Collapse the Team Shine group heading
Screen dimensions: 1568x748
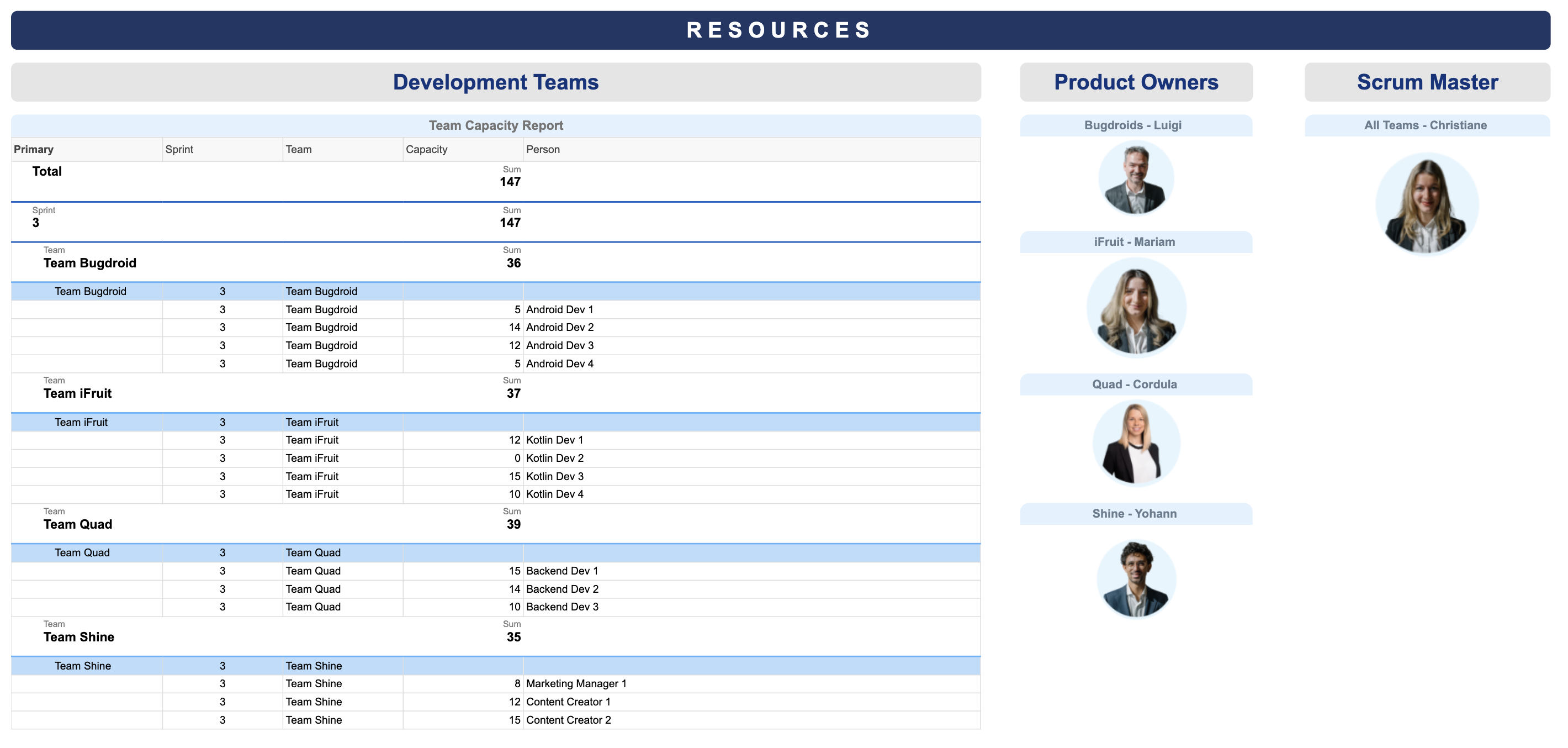pos(78,637)
